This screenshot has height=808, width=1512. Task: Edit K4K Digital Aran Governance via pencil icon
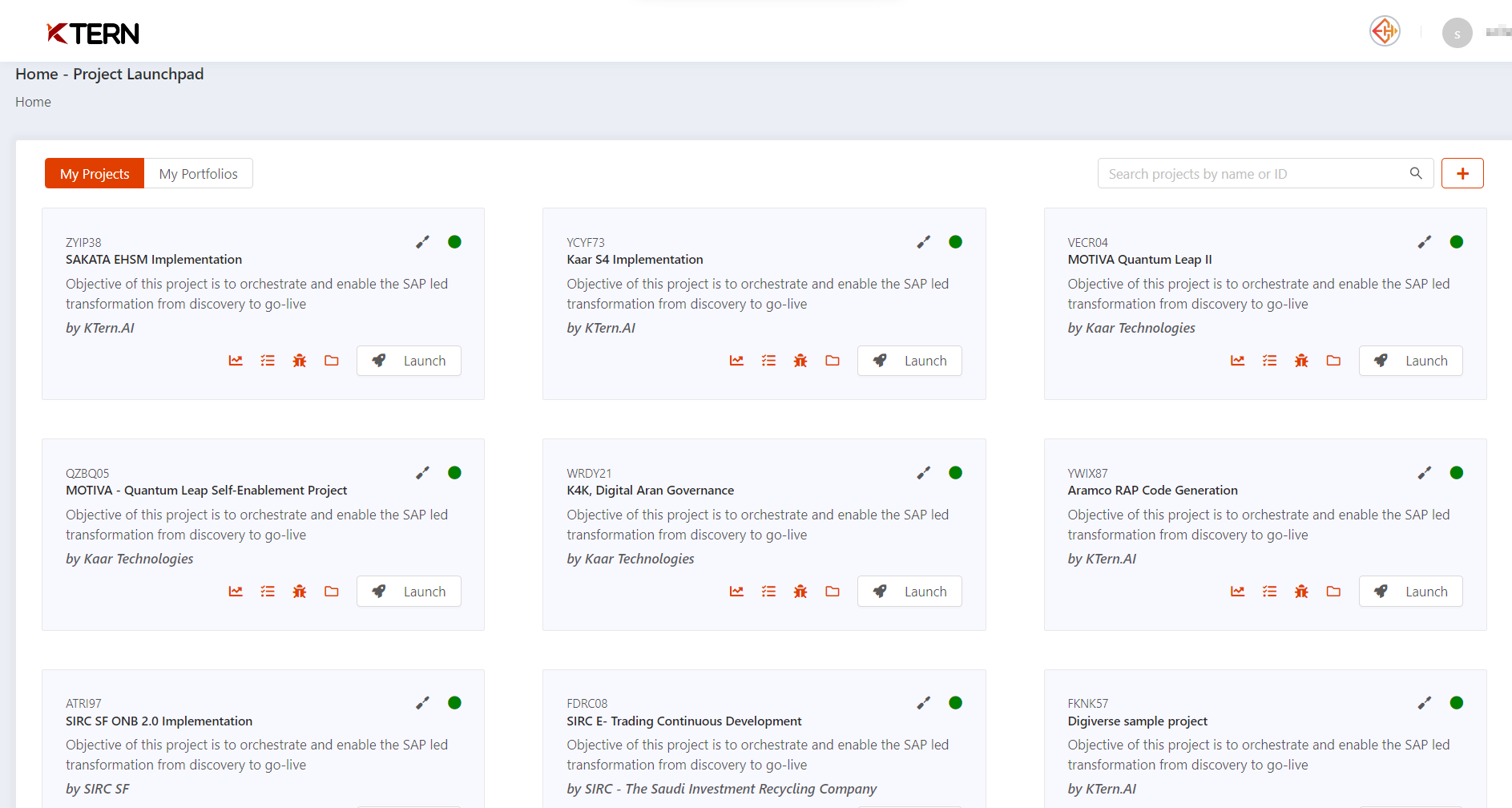pyautogui.click(x=924, y=473)
